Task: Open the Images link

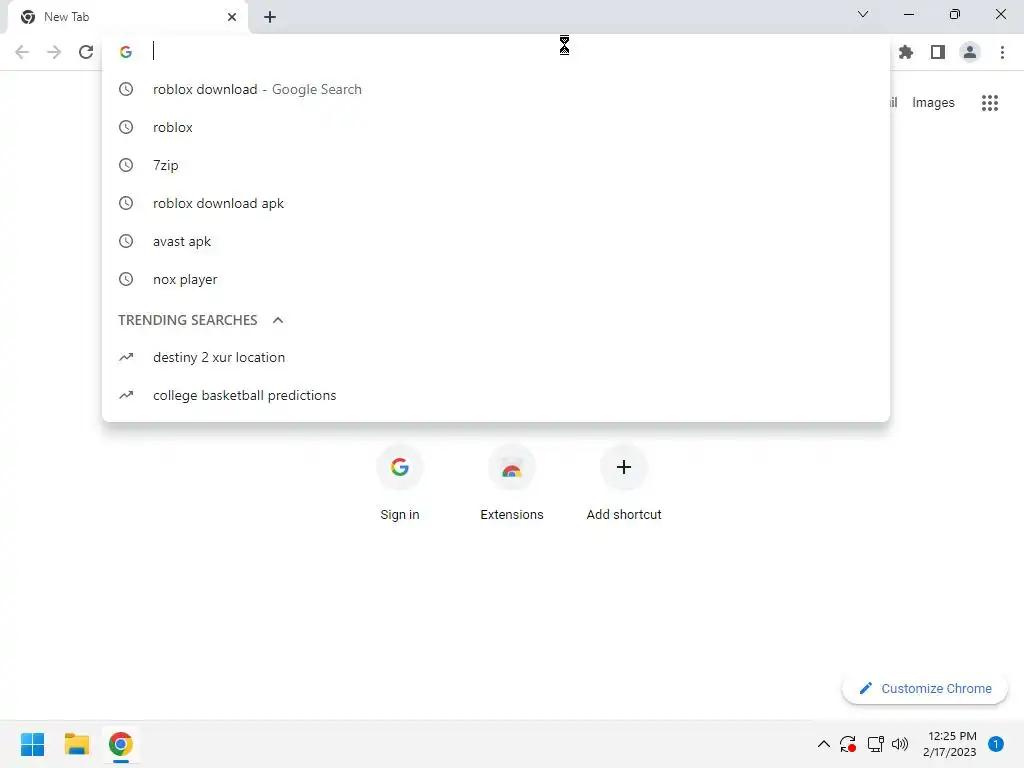Action: point(933,103)
